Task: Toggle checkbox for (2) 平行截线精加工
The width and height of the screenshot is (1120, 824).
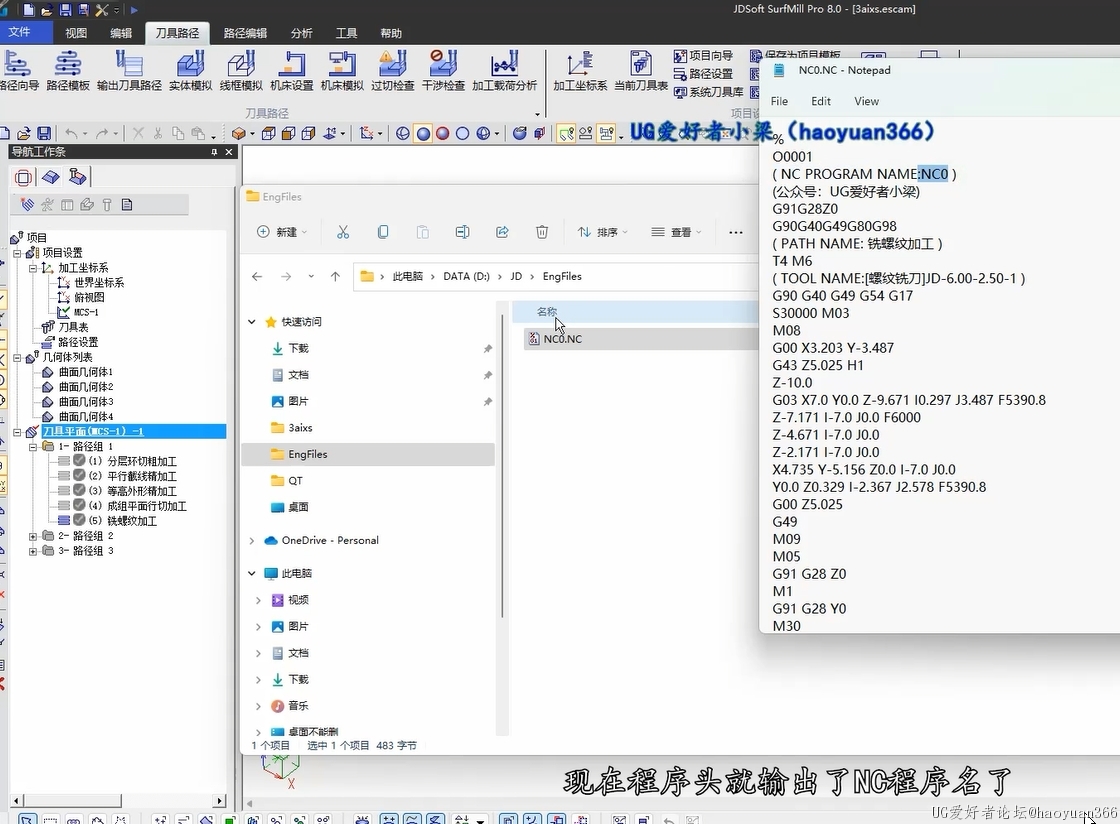Action: point(79,476)
